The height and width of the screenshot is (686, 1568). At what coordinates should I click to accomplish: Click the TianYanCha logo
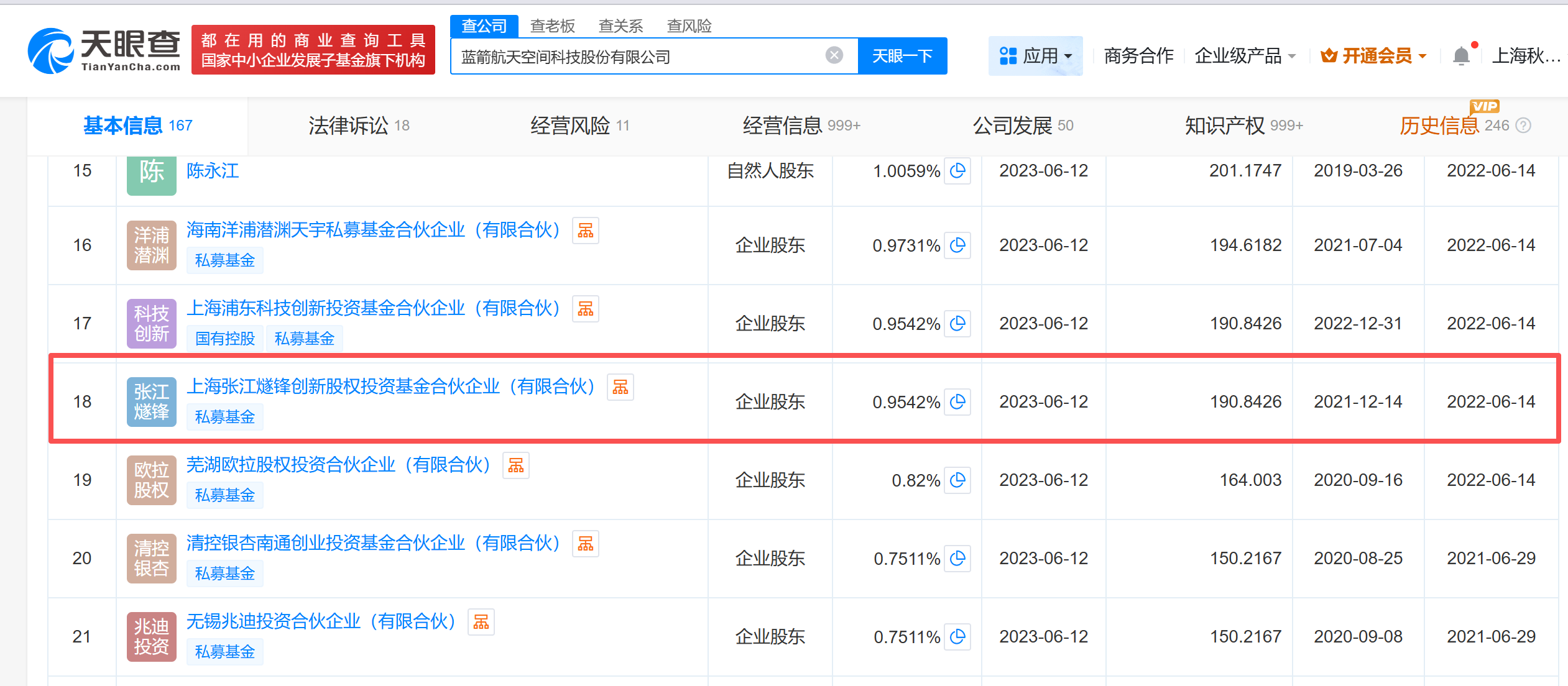coord(104,50)
